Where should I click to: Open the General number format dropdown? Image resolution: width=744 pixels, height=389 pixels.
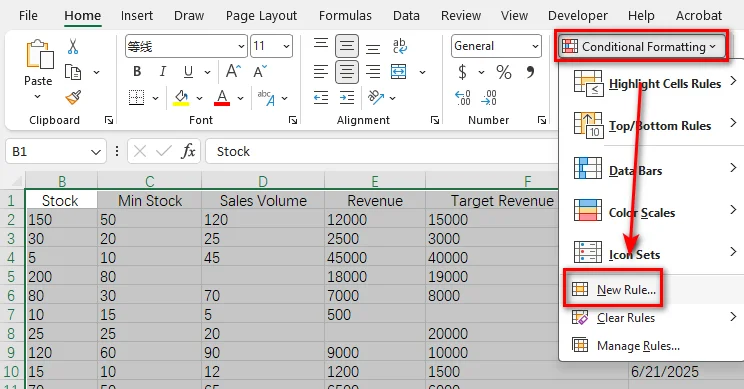[x=535, y=46]
